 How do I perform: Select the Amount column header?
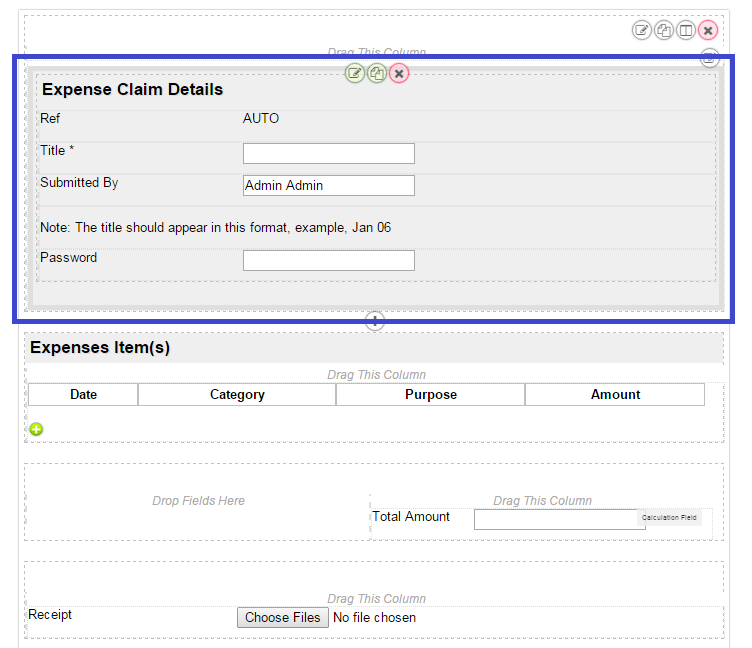615,394
